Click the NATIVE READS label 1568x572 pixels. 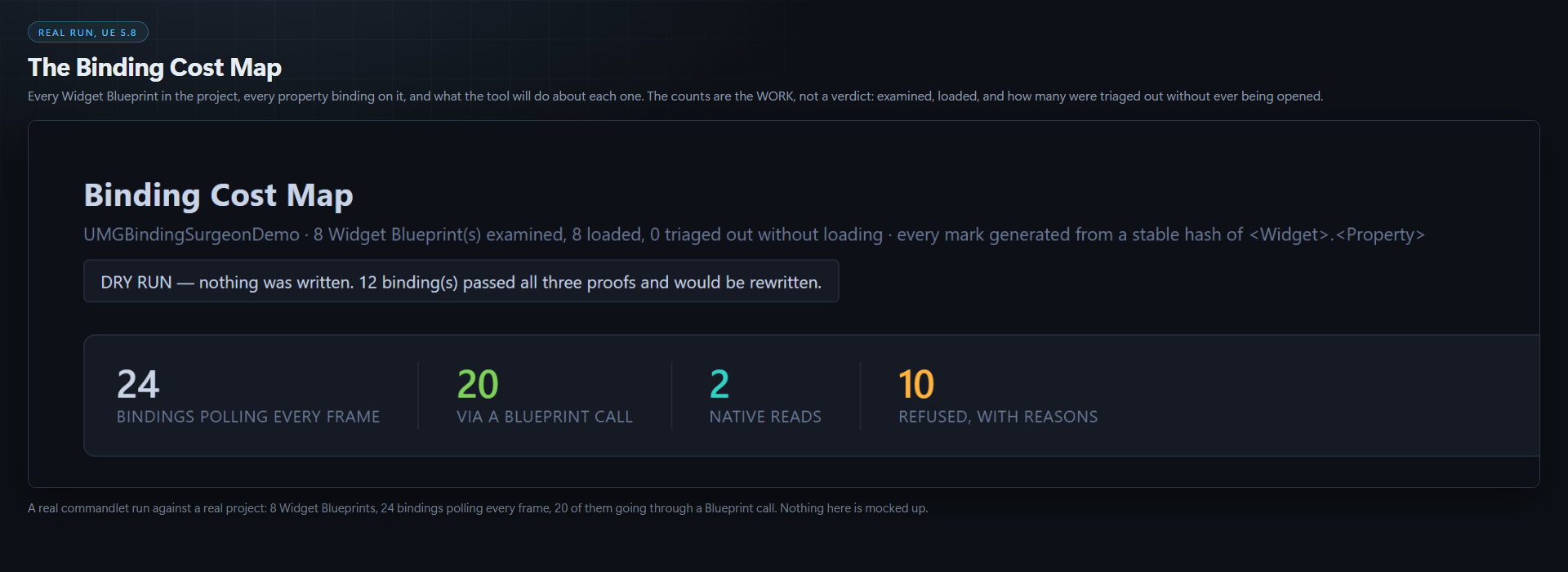click(765, 417)
